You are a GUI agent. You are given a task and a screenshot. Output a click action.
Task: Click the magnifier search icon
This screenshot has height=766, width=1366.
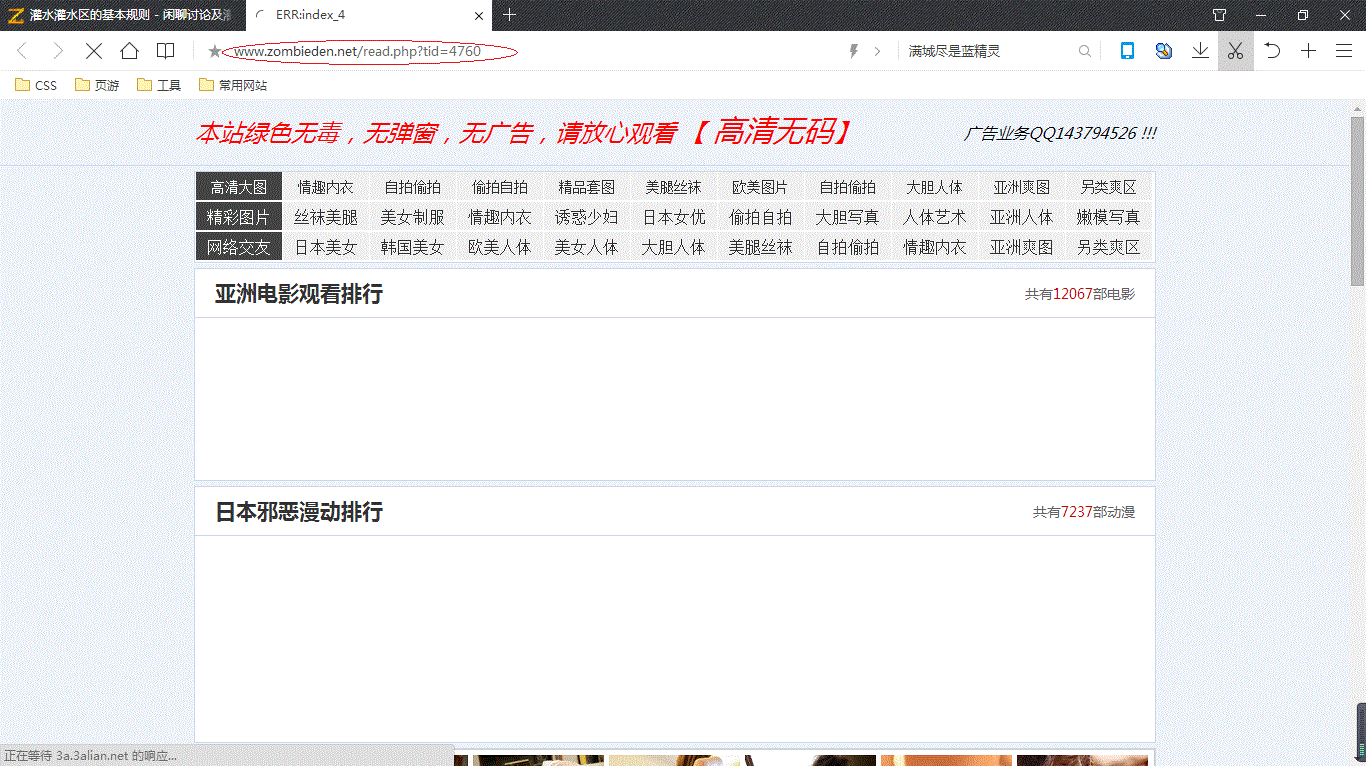(x=1085, y=51)
